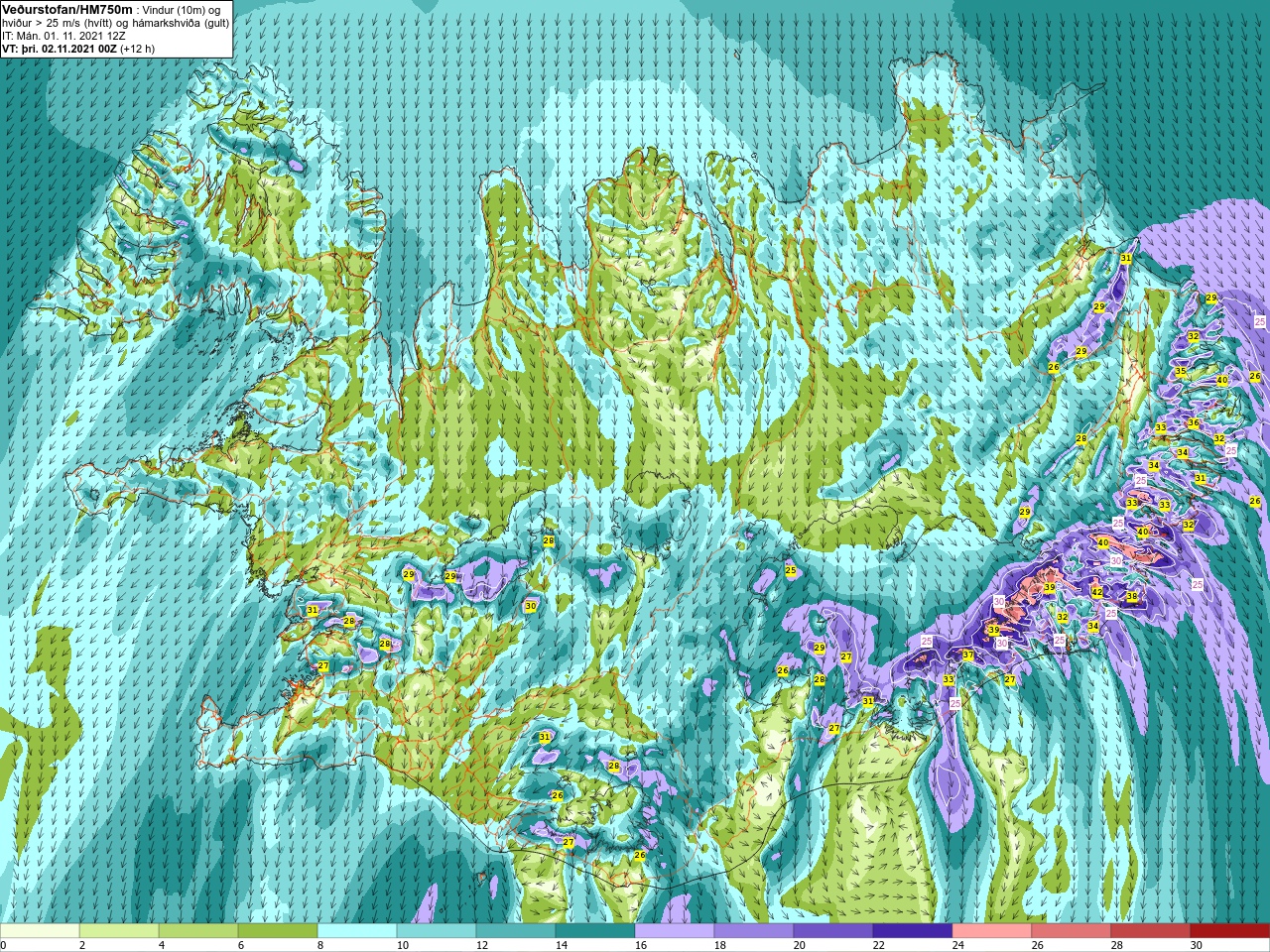Click legend tick label "0"
This screenshot has width=1270, height=952.
(x=4, y=945)
